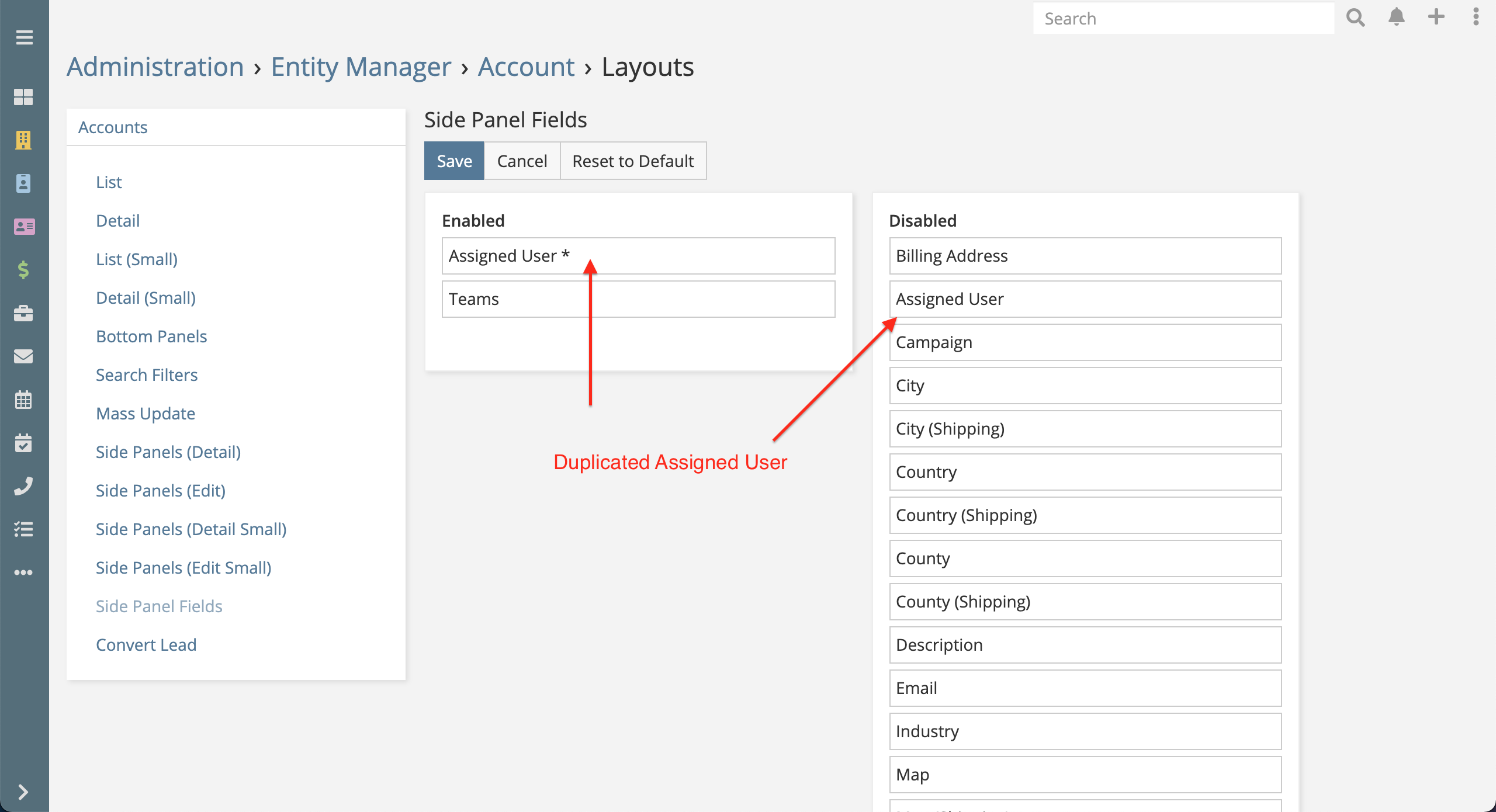Switch to the Detail layout entry
Screen dimensions: 1496x812
pyautogui.click(x=117, y=220)
